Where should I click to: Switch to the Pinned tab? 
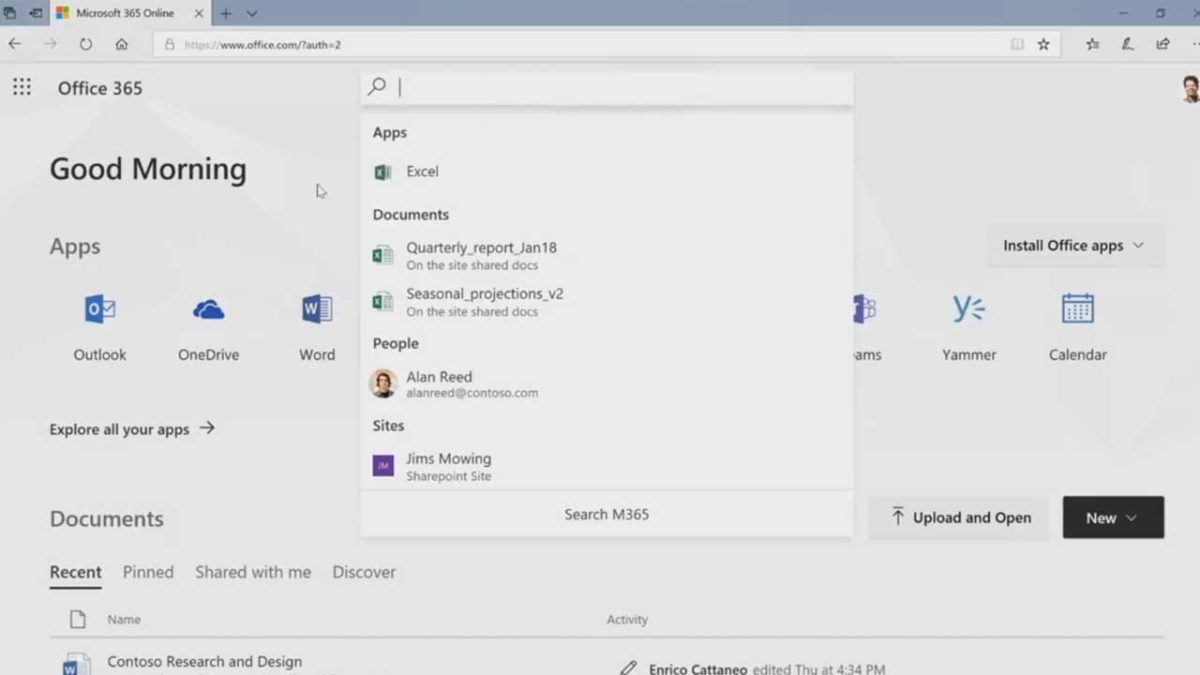point(148,572)
